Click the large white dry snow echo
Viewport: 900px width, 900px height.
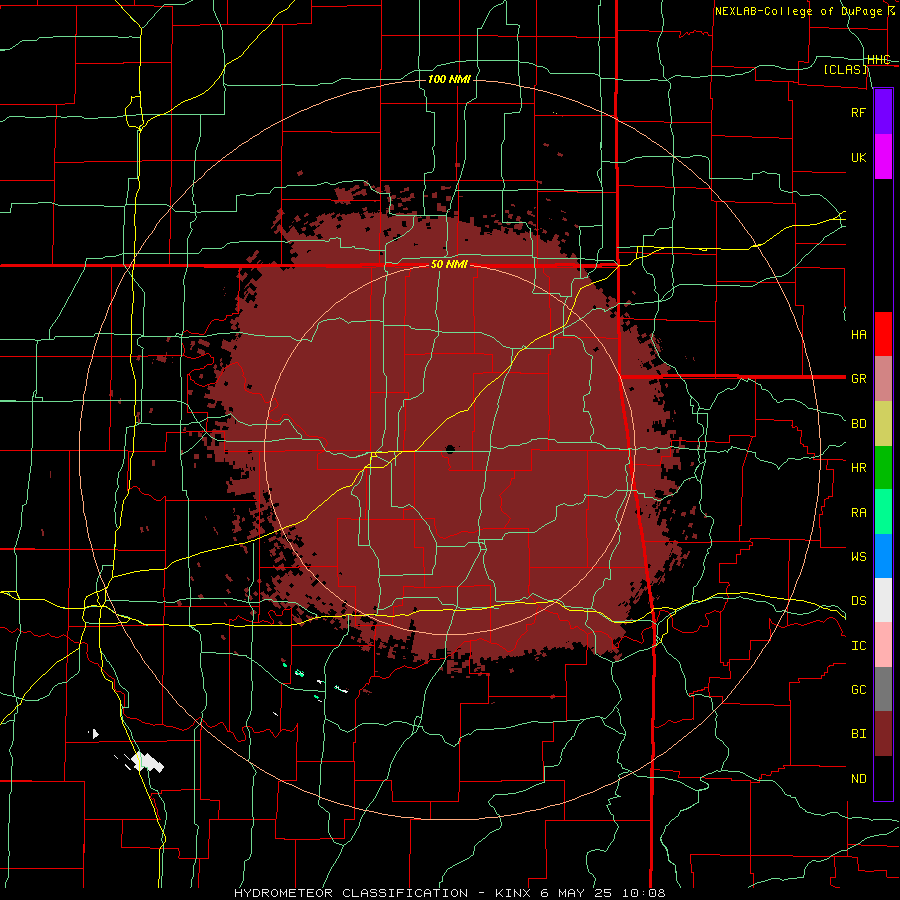click(x=148, y=762)
